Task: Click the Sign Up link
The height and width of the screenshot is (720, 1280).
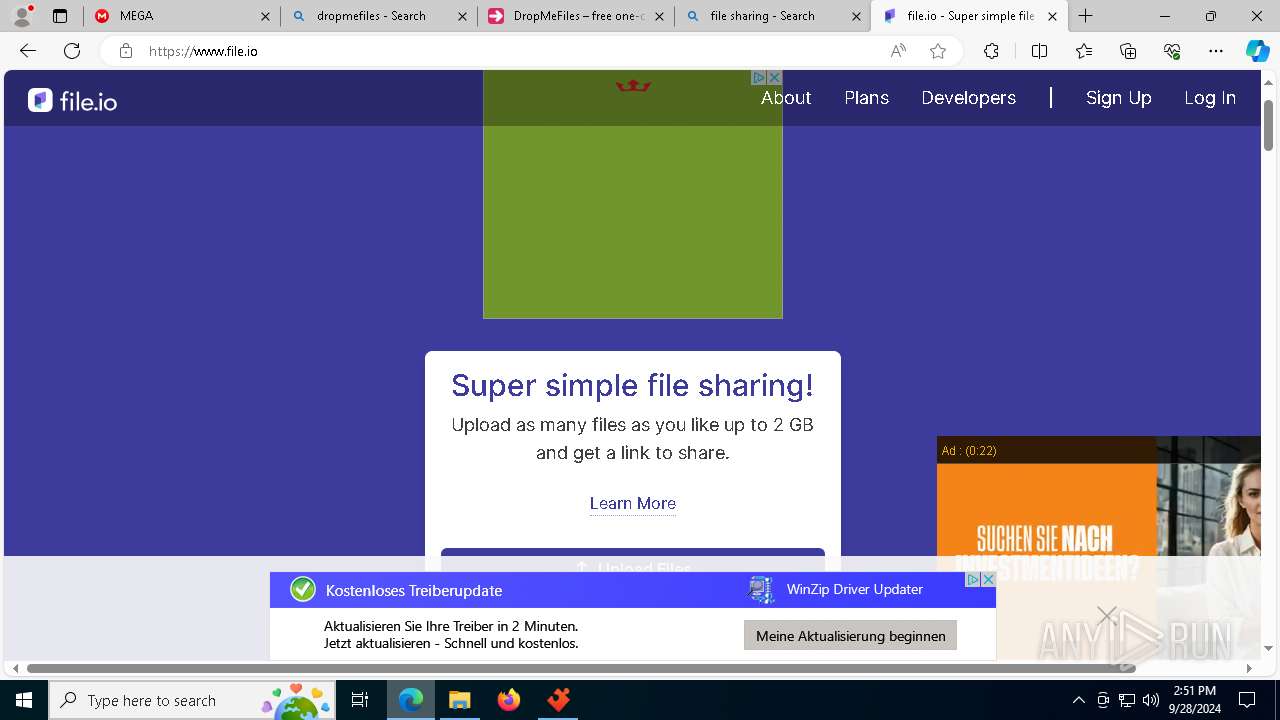Action: [1118, 97]
